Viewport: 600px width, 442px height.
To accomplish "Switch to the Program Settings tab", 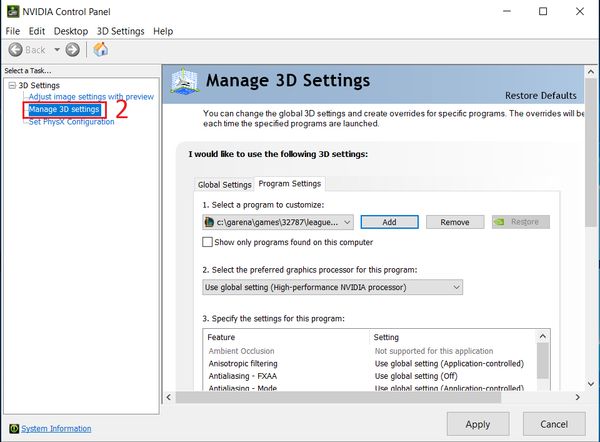I will (290, 184).
